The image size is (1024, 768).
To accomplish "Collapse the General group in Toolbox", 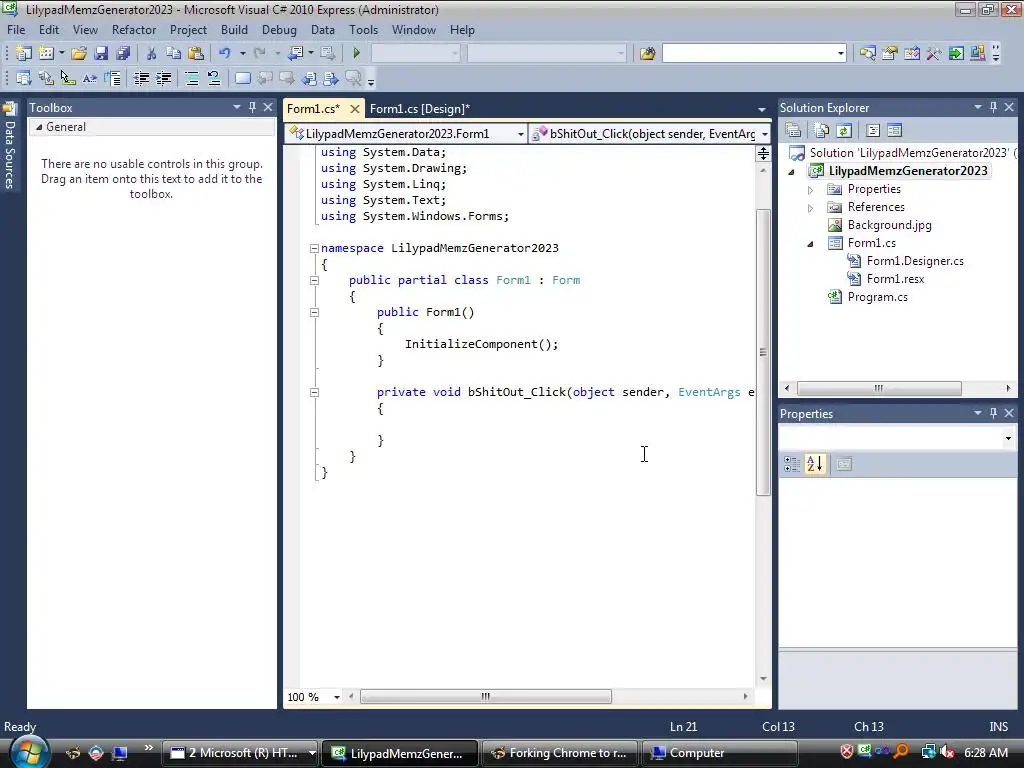I will (39, 127).
